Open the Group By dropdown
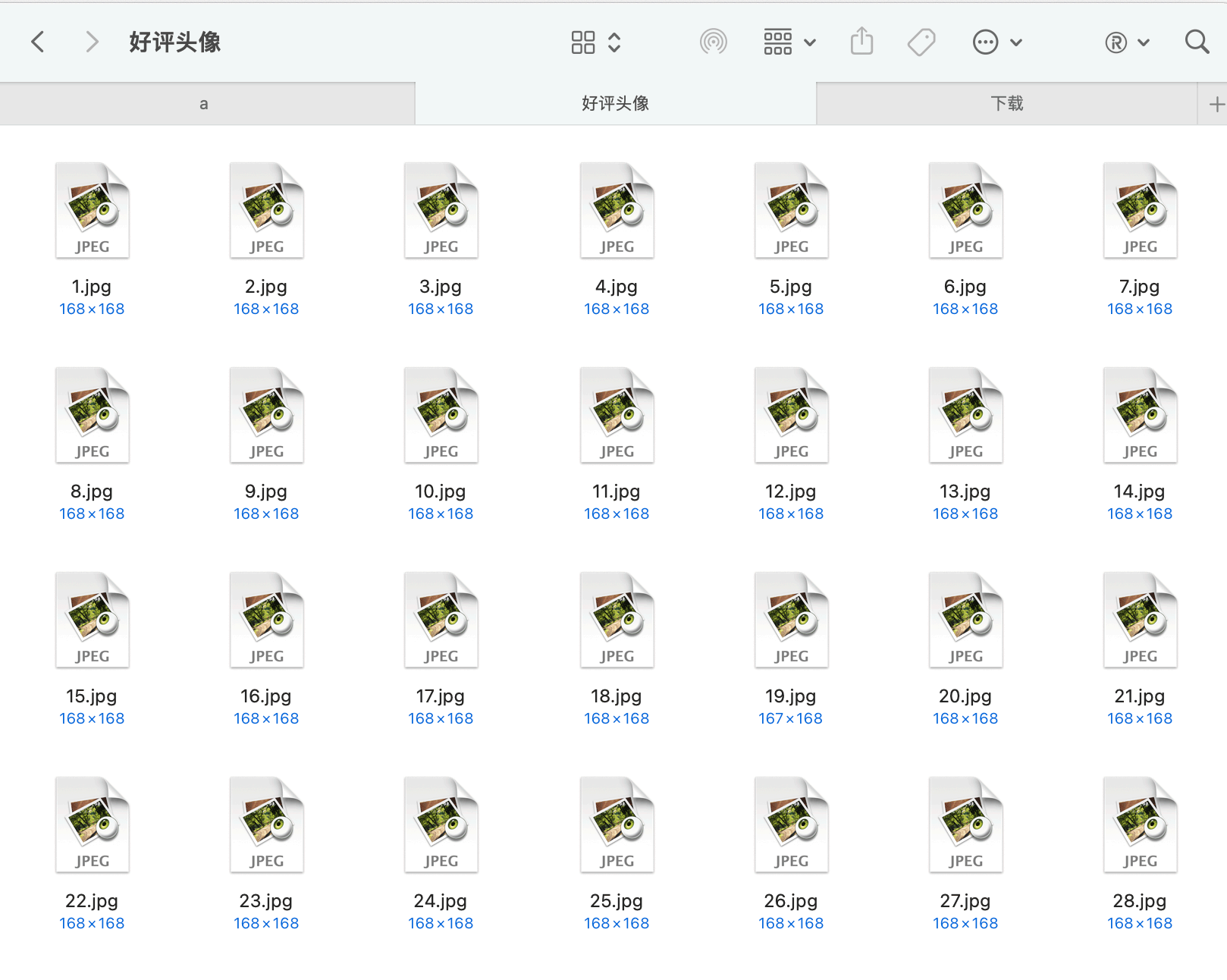 click(x=789, y=42)
